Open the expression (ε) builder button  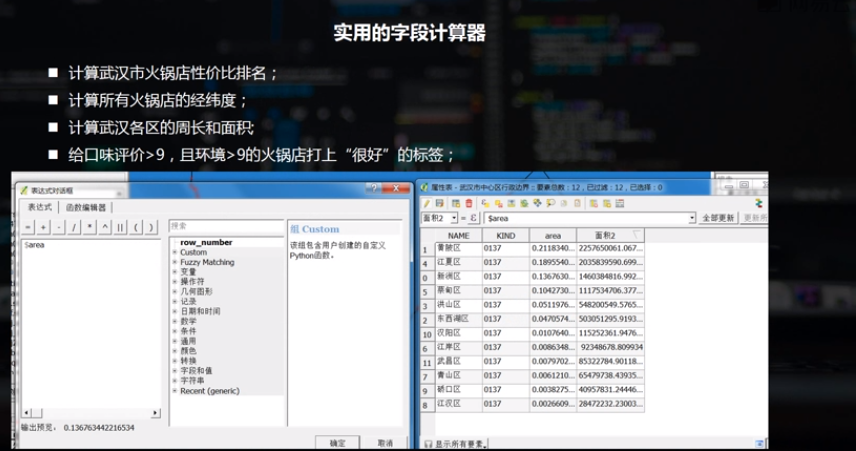tap(473, 218)
